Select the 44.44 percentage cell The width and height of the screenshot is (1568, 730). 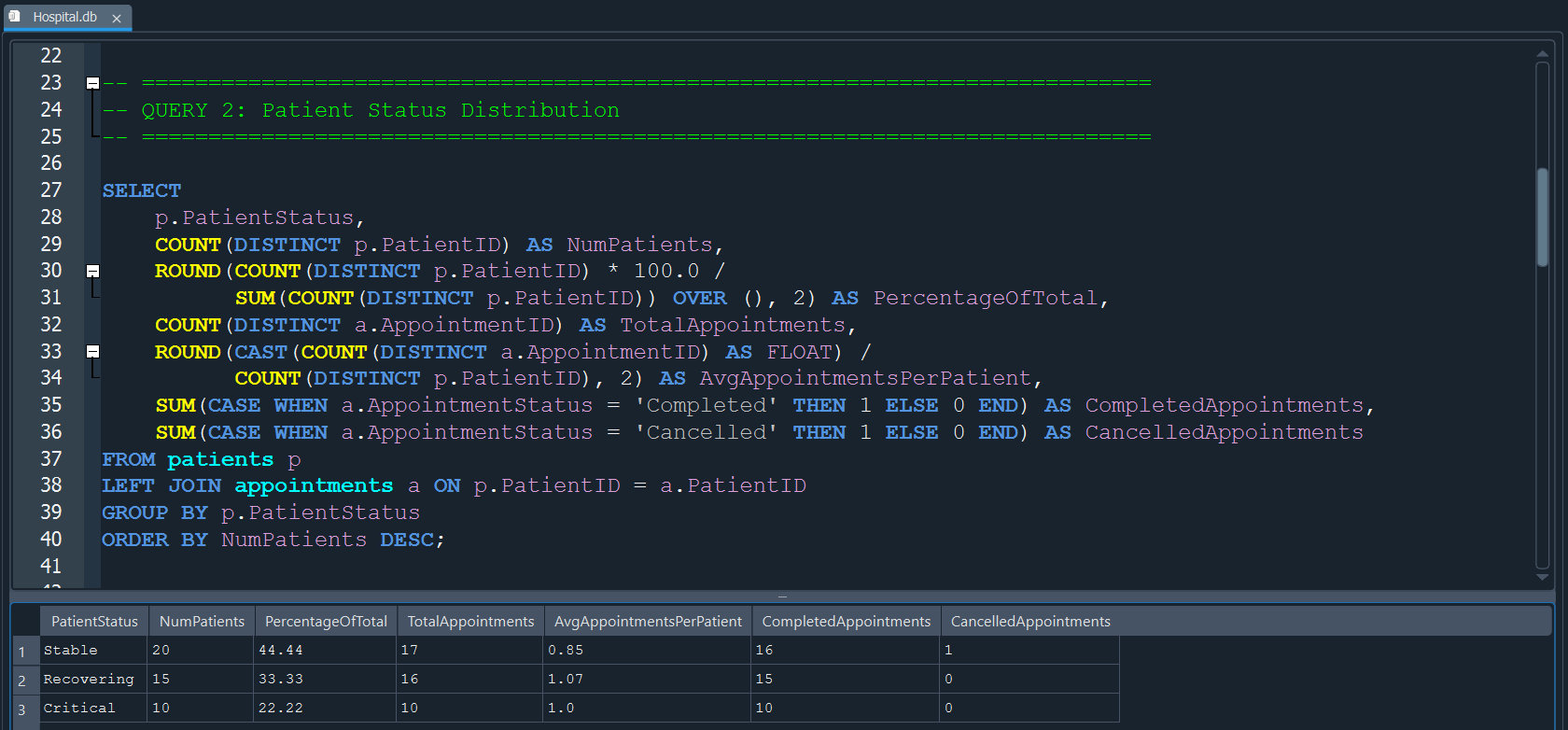pos(280,651)
